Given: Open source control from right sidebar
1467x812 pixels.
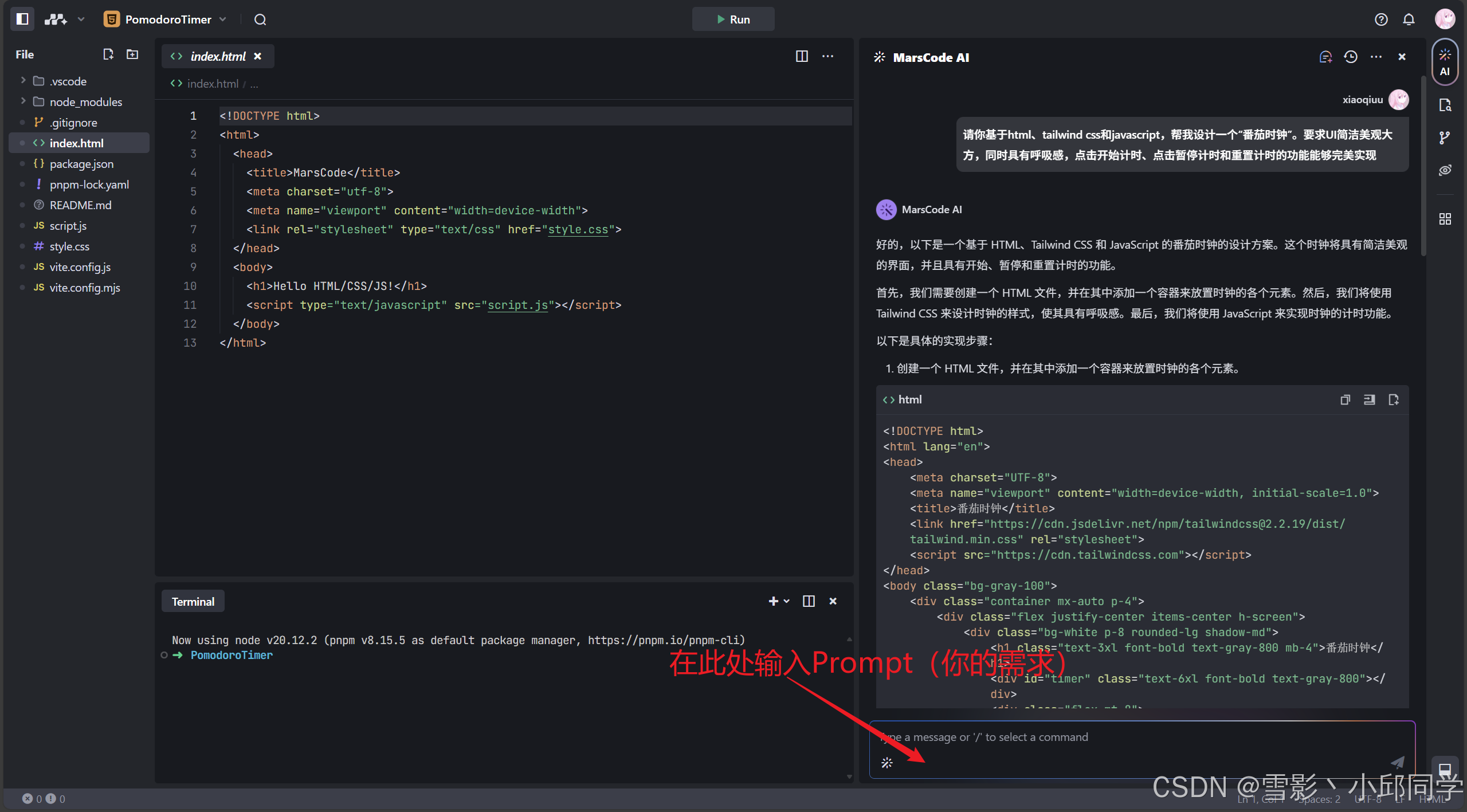Looking at the screenshot, I should pyautogui.click(x=1445, y=138).
